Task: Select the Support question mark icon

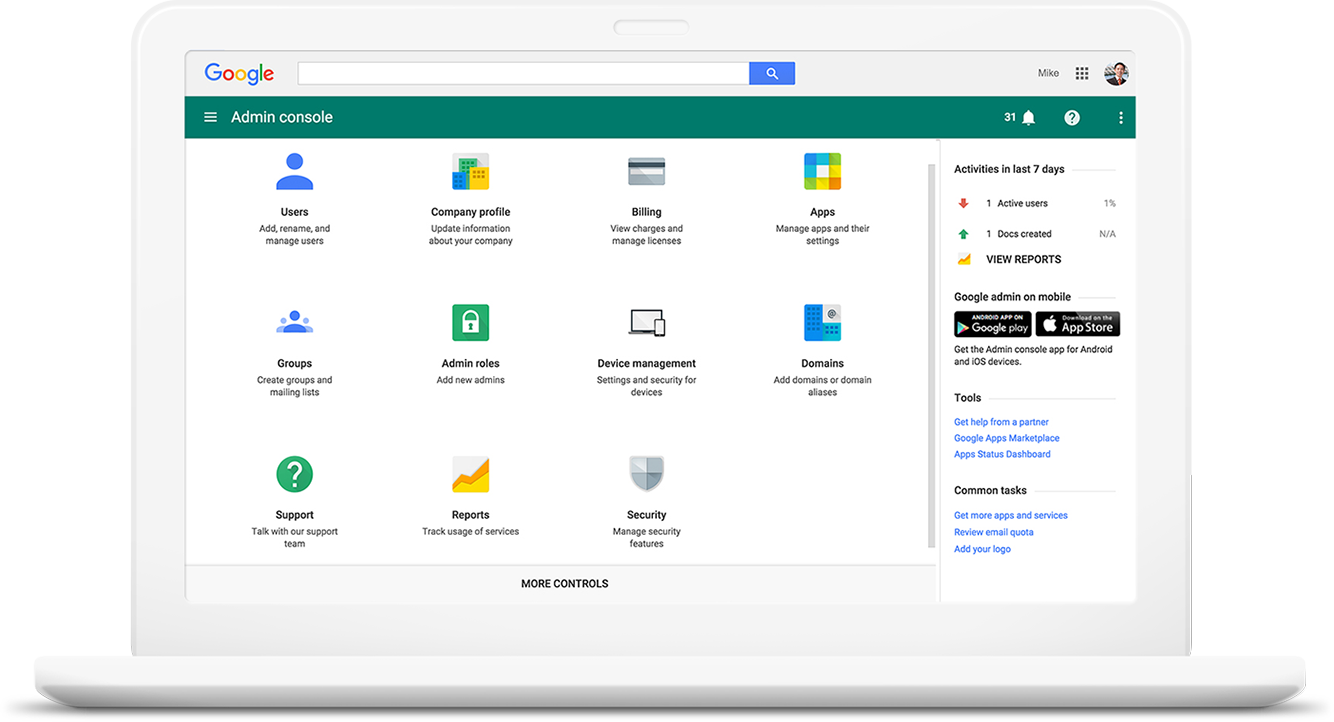Action: coord(294,473)
